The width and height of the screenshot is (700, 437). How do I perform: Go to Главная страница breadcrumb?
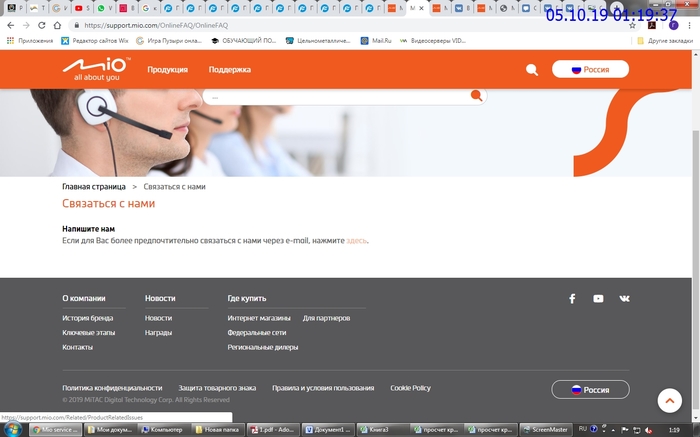tap(94, 187)
